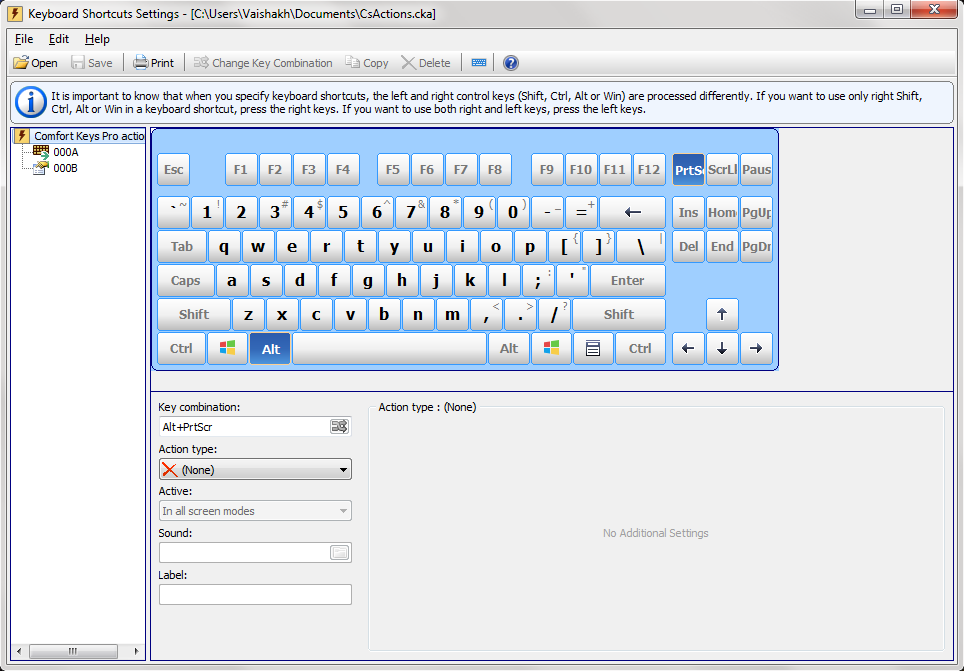Image resolution: width=964 pixels, height=671 pixels.
Task: Click the Ins key
Action: (x=688, y=213)
